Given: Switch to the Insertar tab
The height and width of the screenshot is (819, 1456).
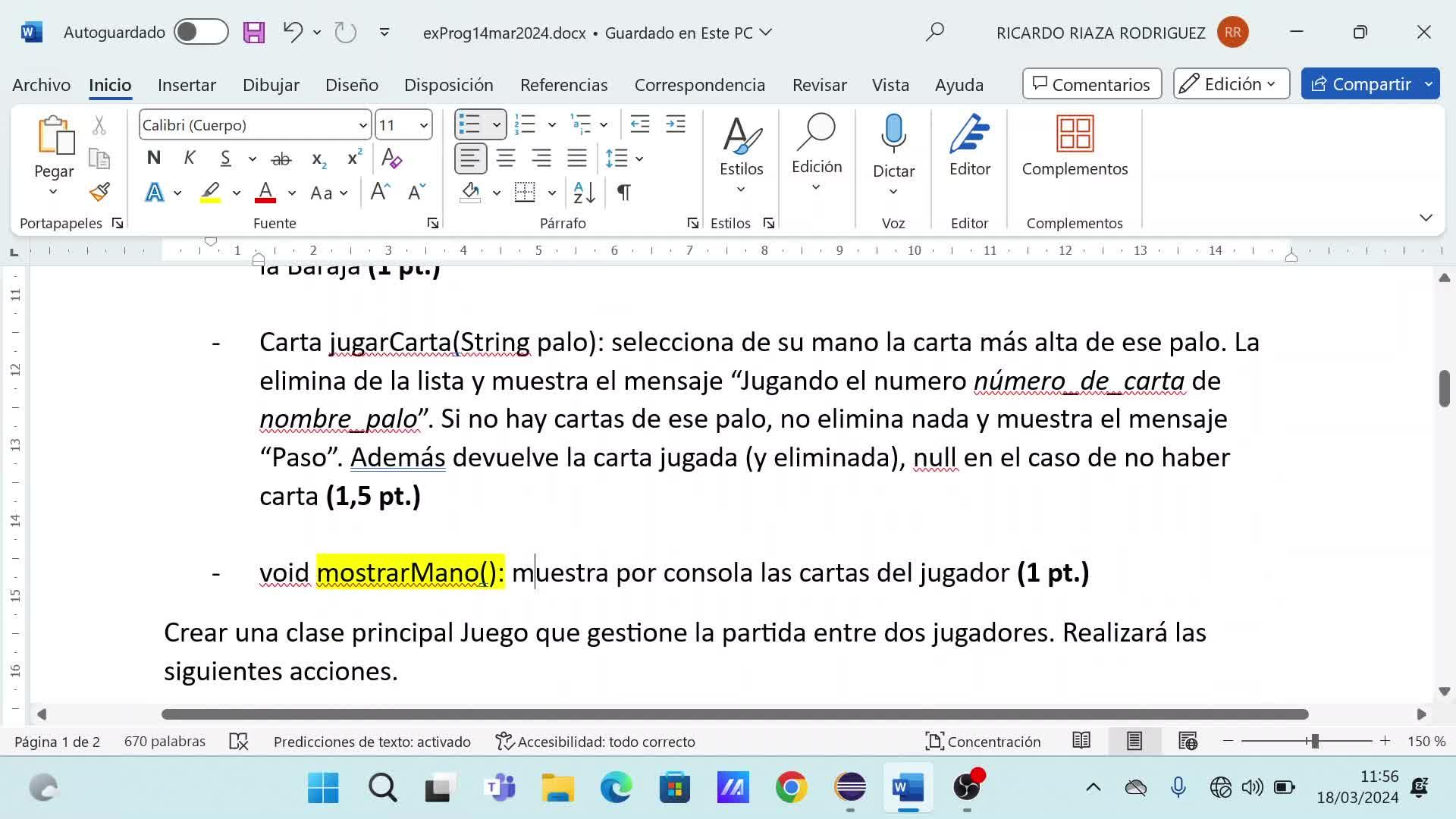Looking at the screenshot, I should tap(187, 85).
